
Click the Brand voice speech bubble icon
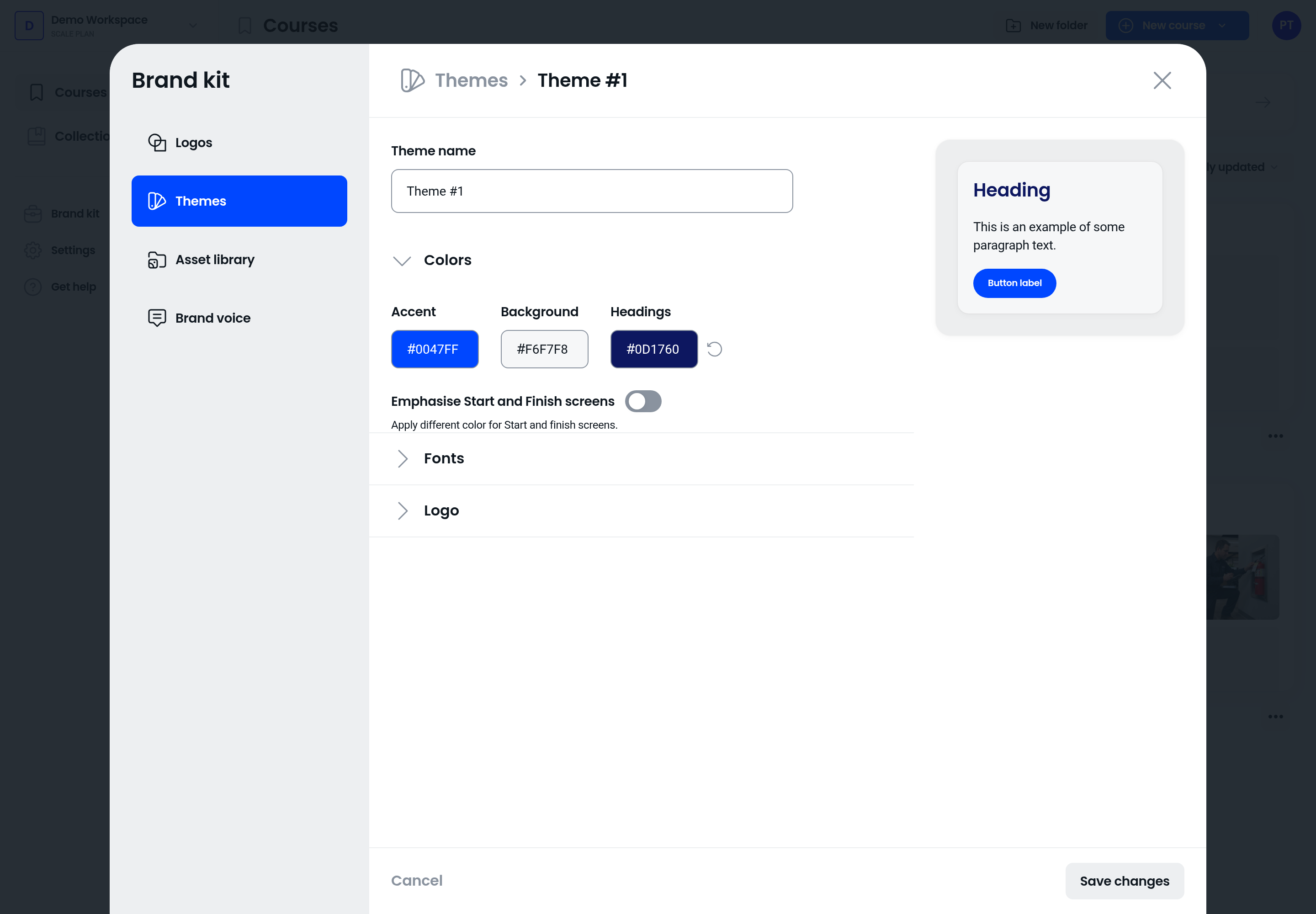pyautogui.click(x=157, y=318)
